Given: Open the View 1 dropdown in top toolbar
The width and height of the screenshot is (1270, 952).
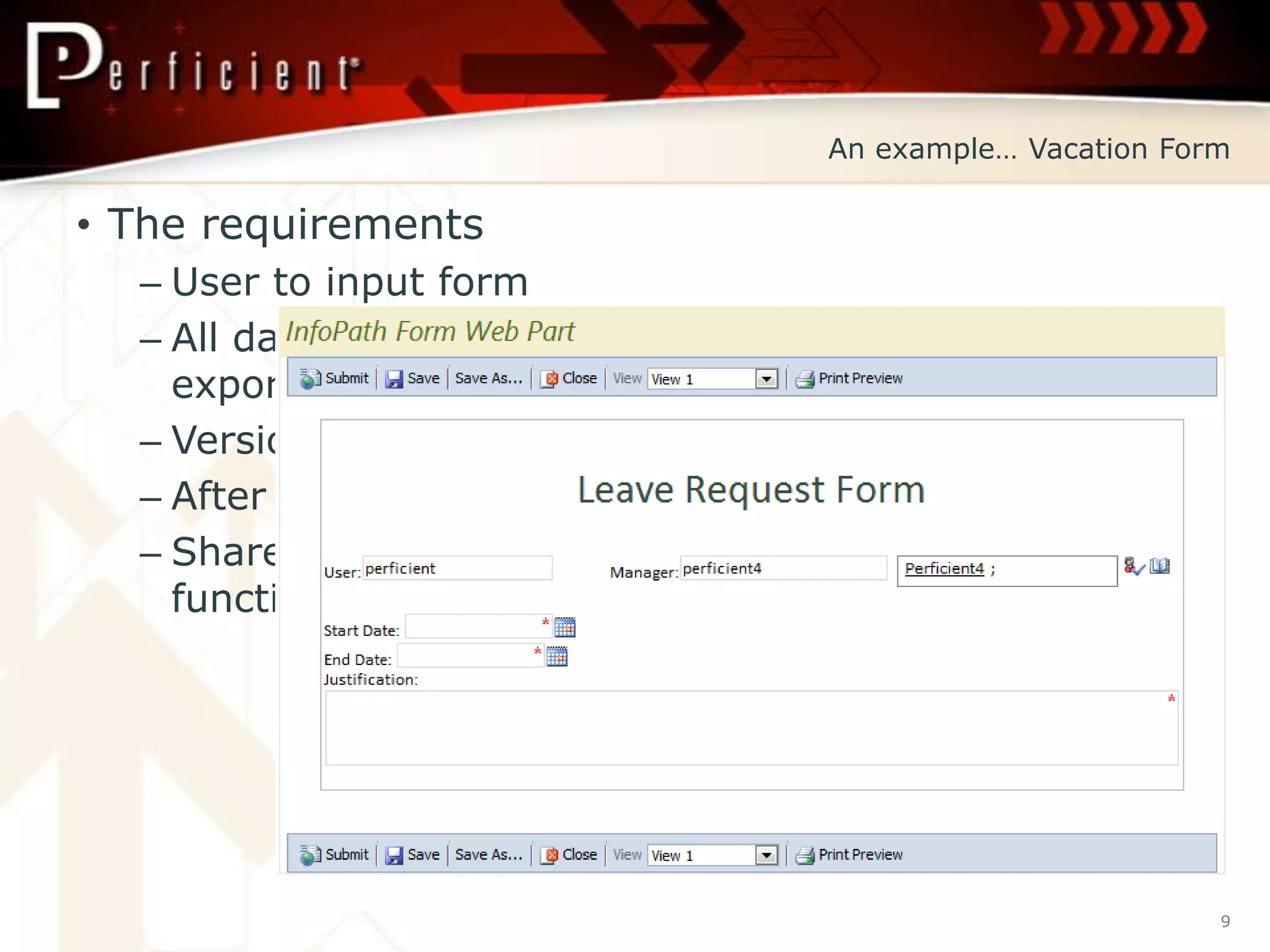Looking at the screenshot, I should [x=766, y=379].
